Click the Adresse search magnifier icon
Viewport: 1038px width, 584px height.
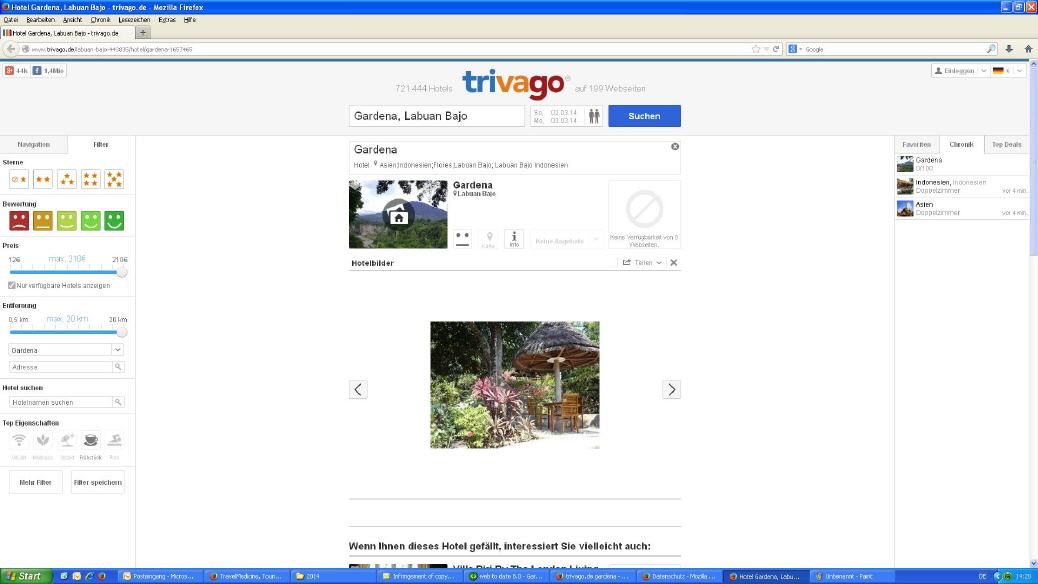click(118, 367)
